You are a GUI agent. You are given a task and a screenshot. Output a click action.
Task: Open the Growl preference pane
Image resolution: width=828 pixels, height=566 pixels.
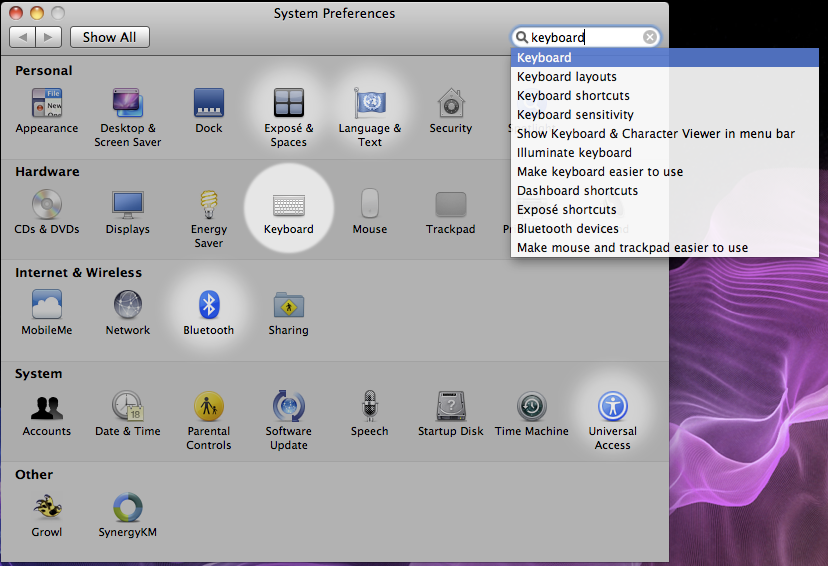point(46,515)
